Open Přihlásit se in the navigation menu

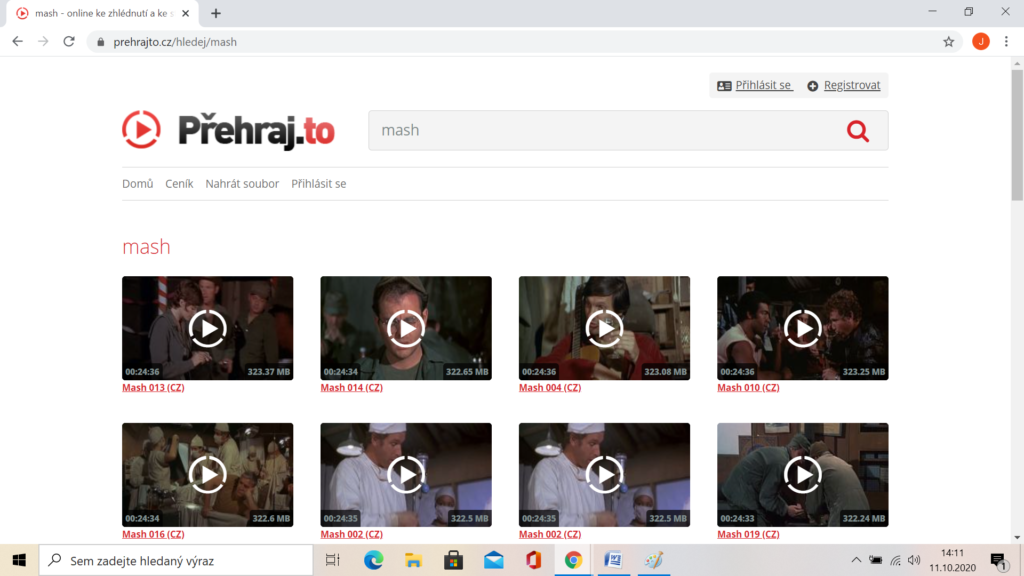click(319, 184)
